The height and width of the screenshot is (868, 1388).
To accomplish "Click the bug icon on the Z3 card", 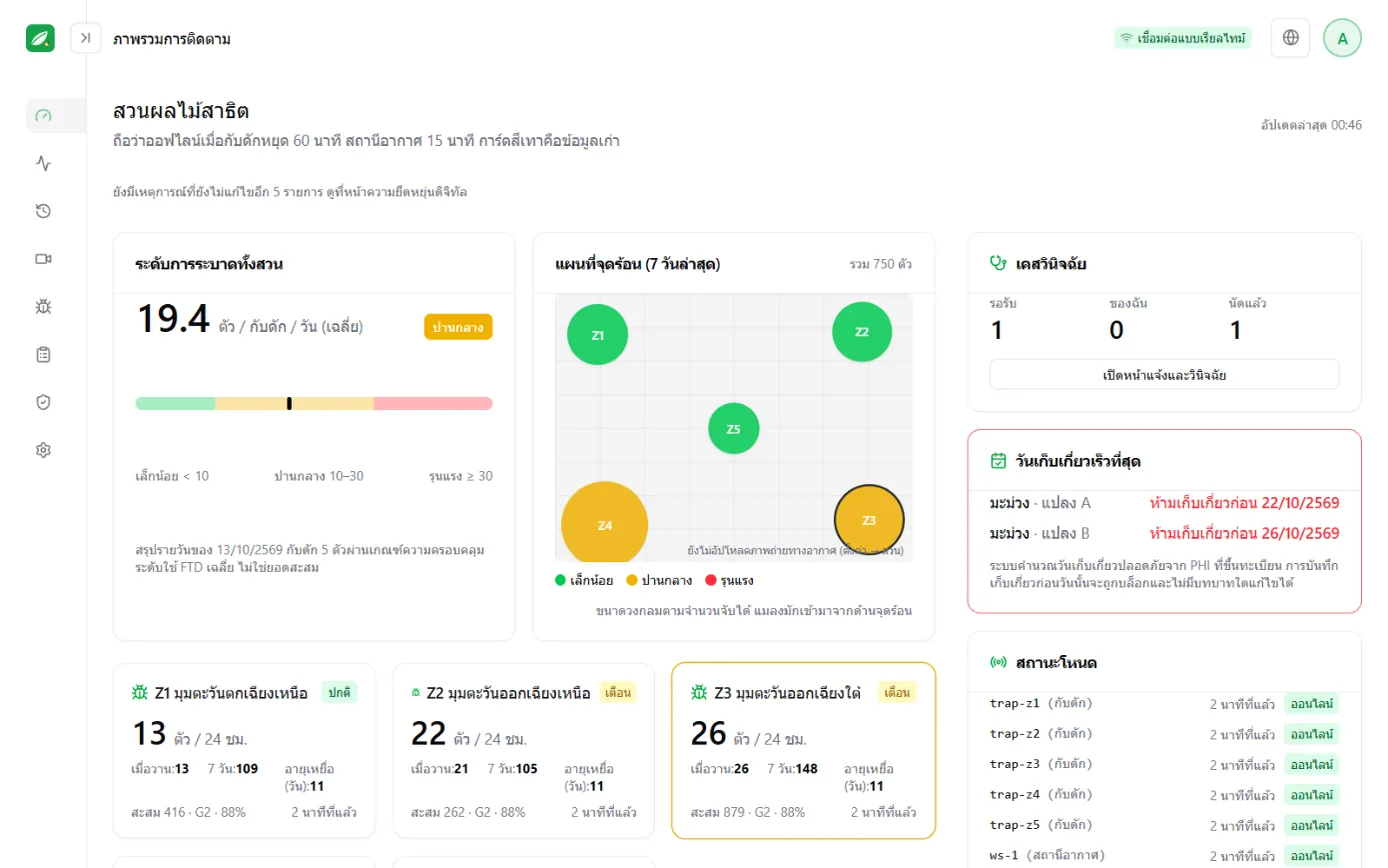I will (699, 692).
